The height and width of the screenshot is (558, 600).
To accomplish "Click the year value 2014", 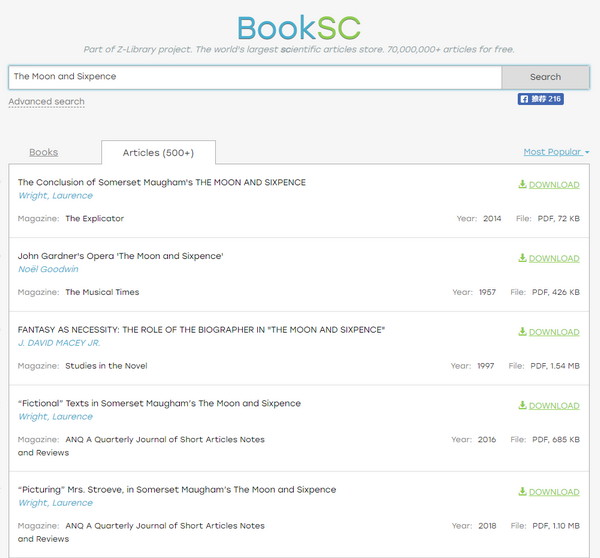I will 492,219.
